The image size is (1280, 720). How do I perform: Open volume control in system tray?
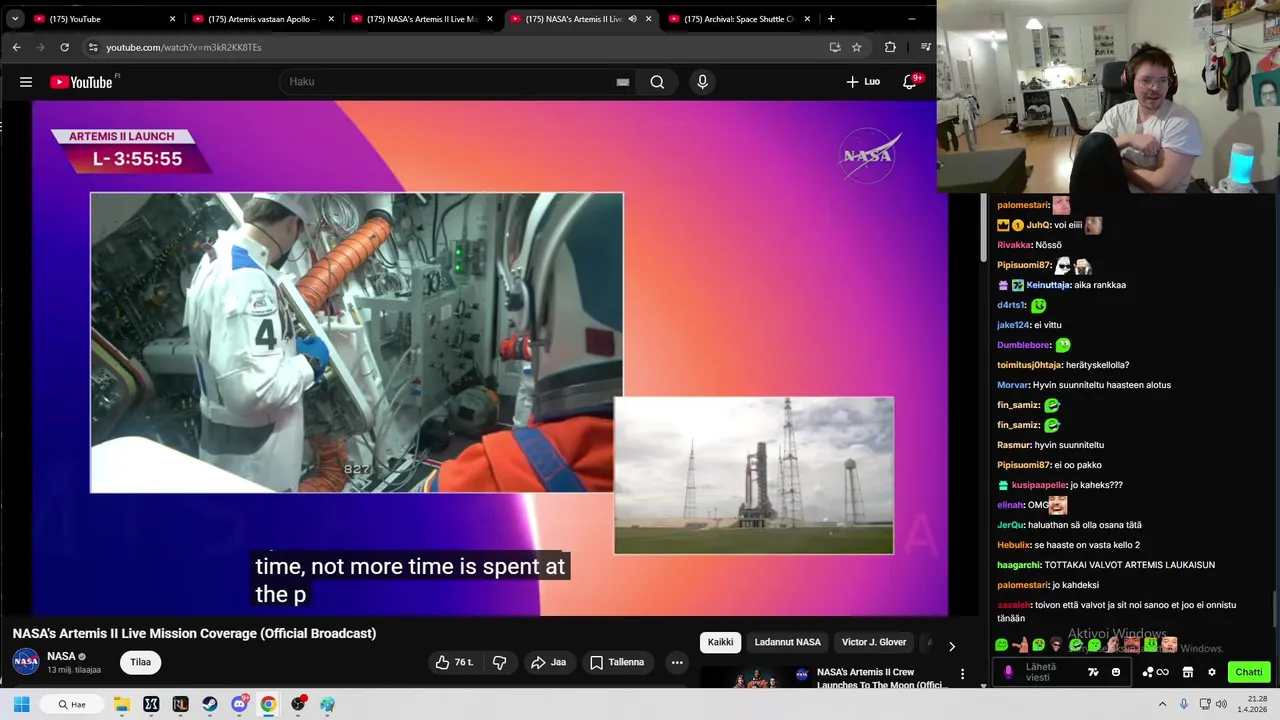[x=1222, y=704]
